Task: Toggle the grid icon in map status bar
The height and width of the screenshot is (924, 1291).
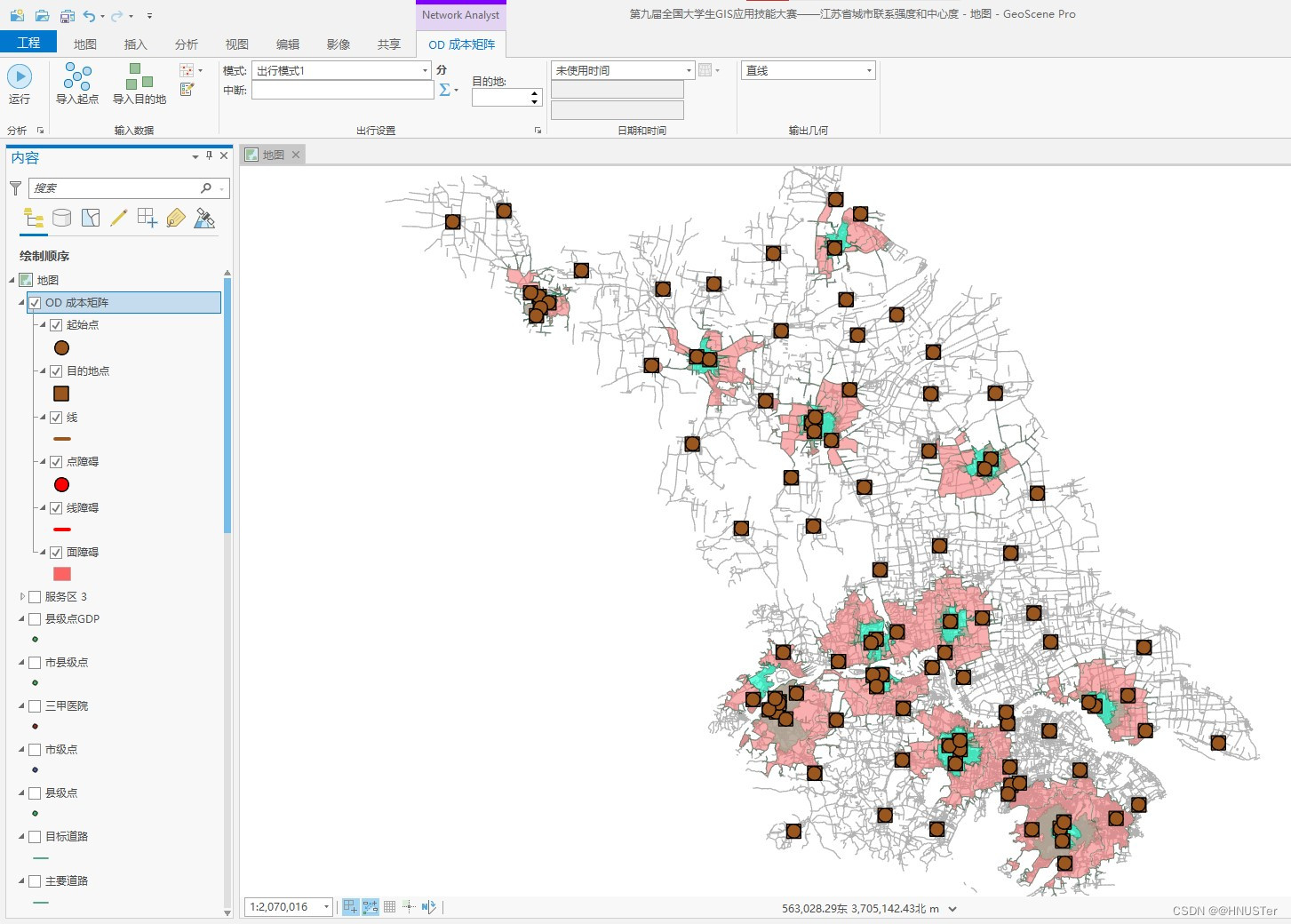Action: [389, 907]
